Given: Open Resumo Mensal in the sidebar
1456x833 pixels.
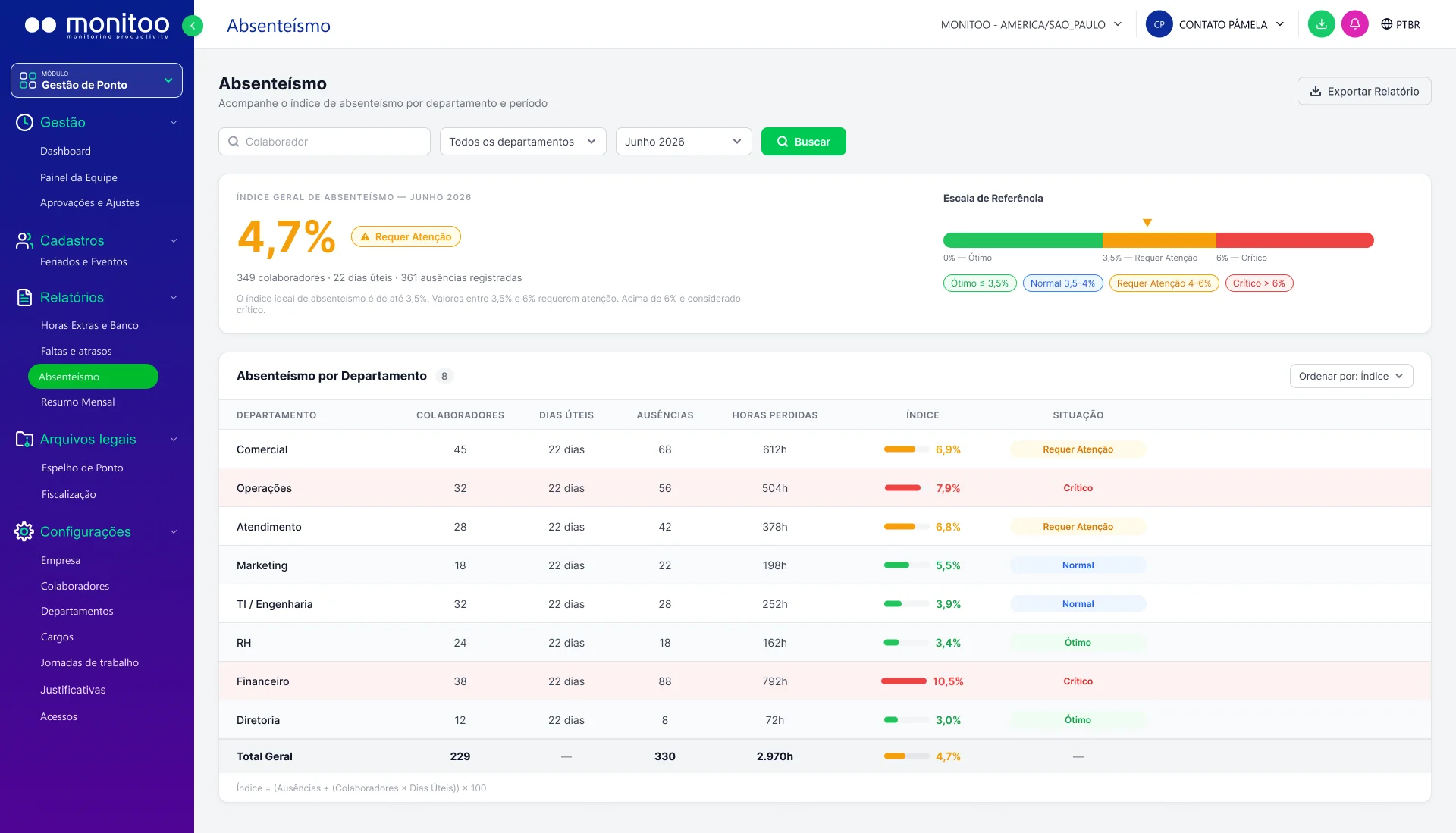Looking at the screenshot, I should [x=77, y=402].
